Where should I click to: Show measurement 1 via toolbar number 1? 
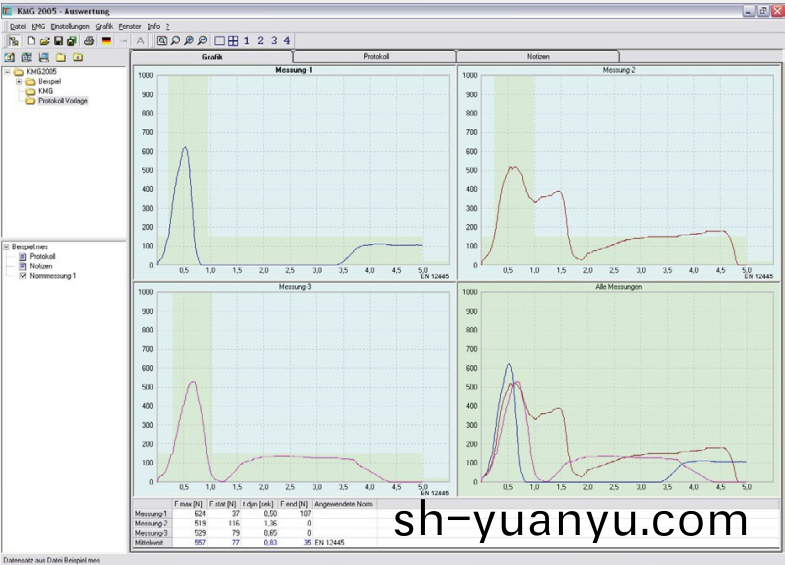click(x=247, y=41)
